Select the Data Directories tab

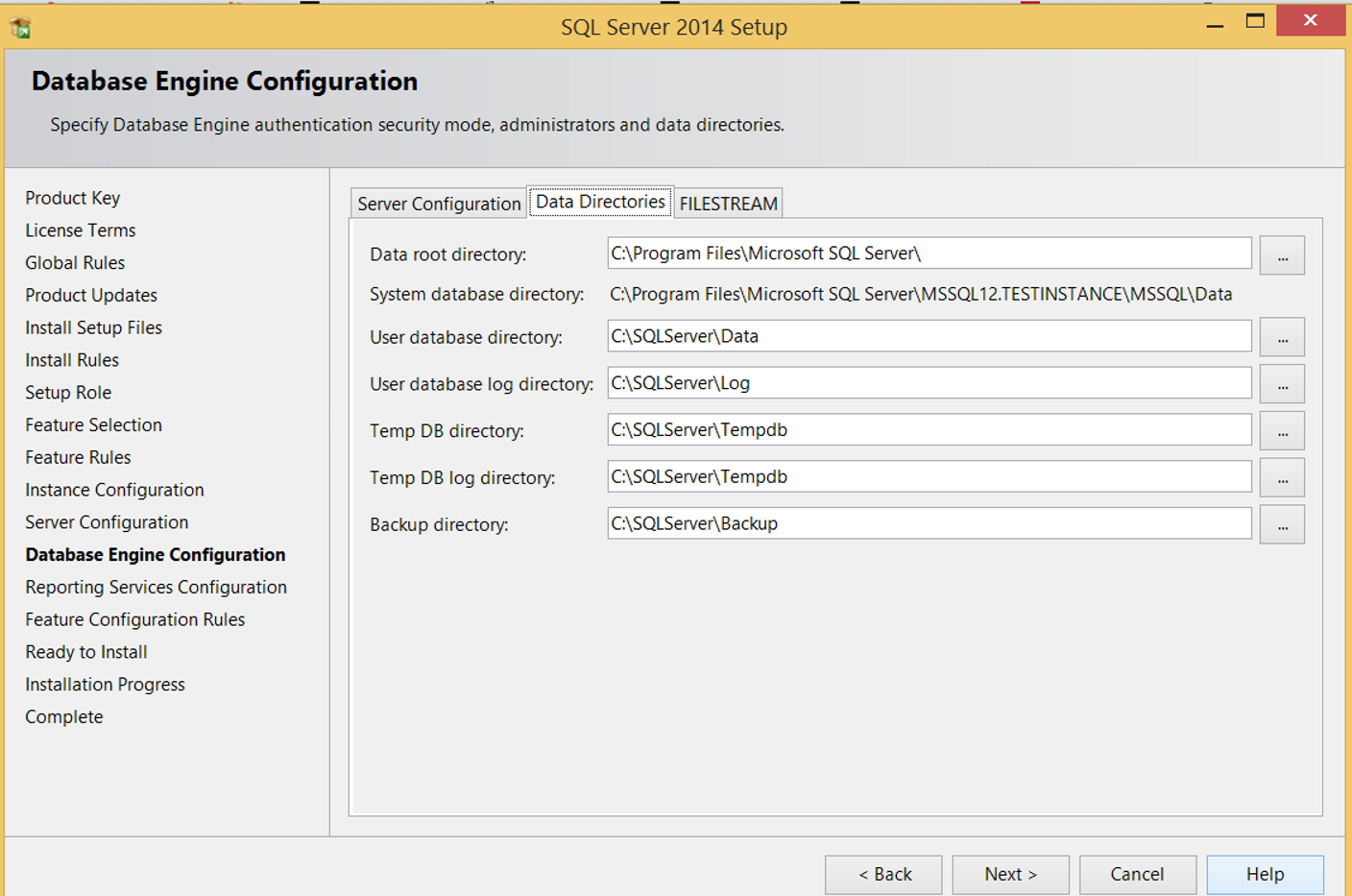(x=600, y=202)
